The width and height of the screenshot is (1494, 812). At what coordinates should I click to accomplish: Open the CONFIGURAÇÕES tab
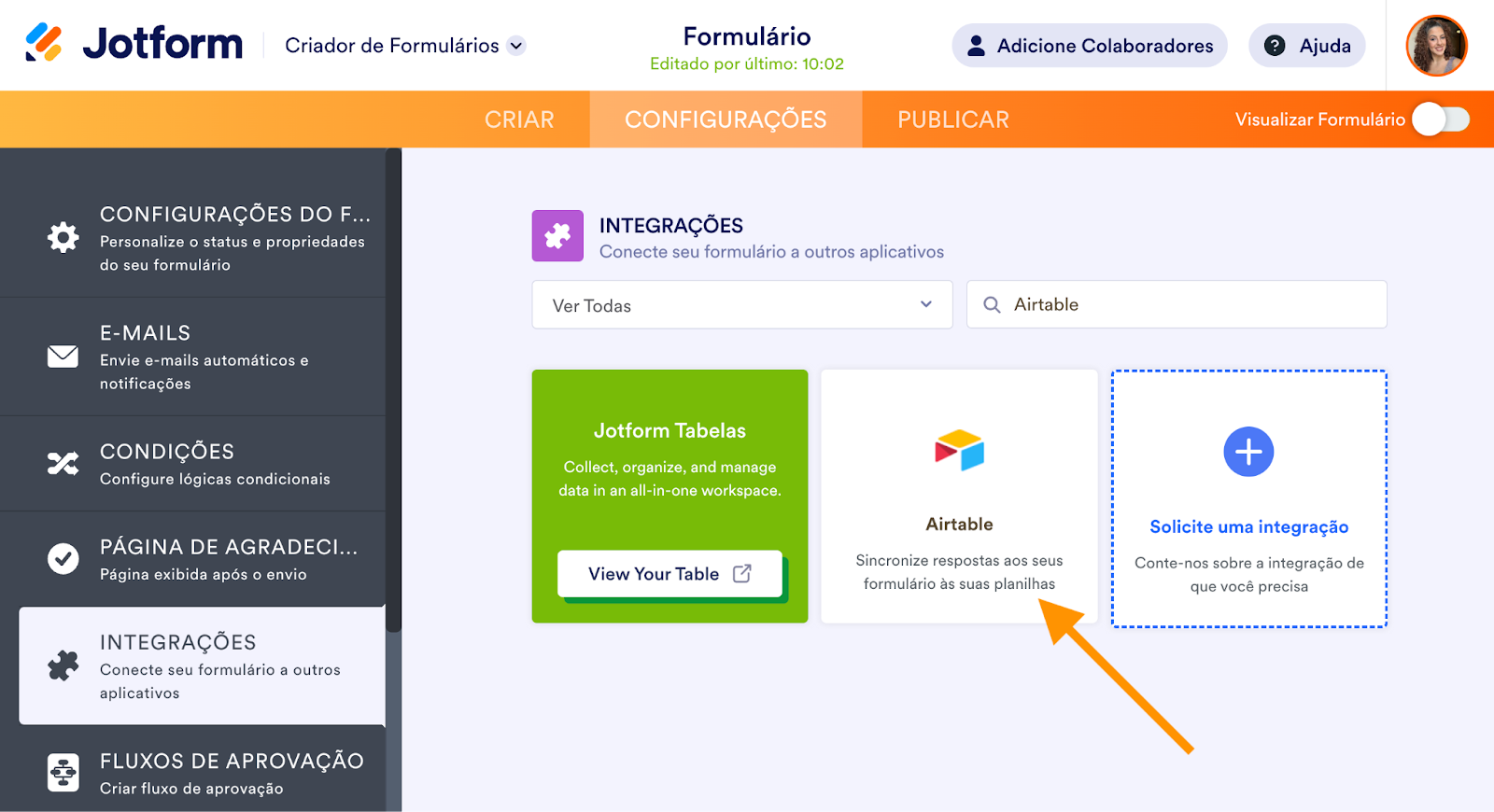[x=726, y=119]
